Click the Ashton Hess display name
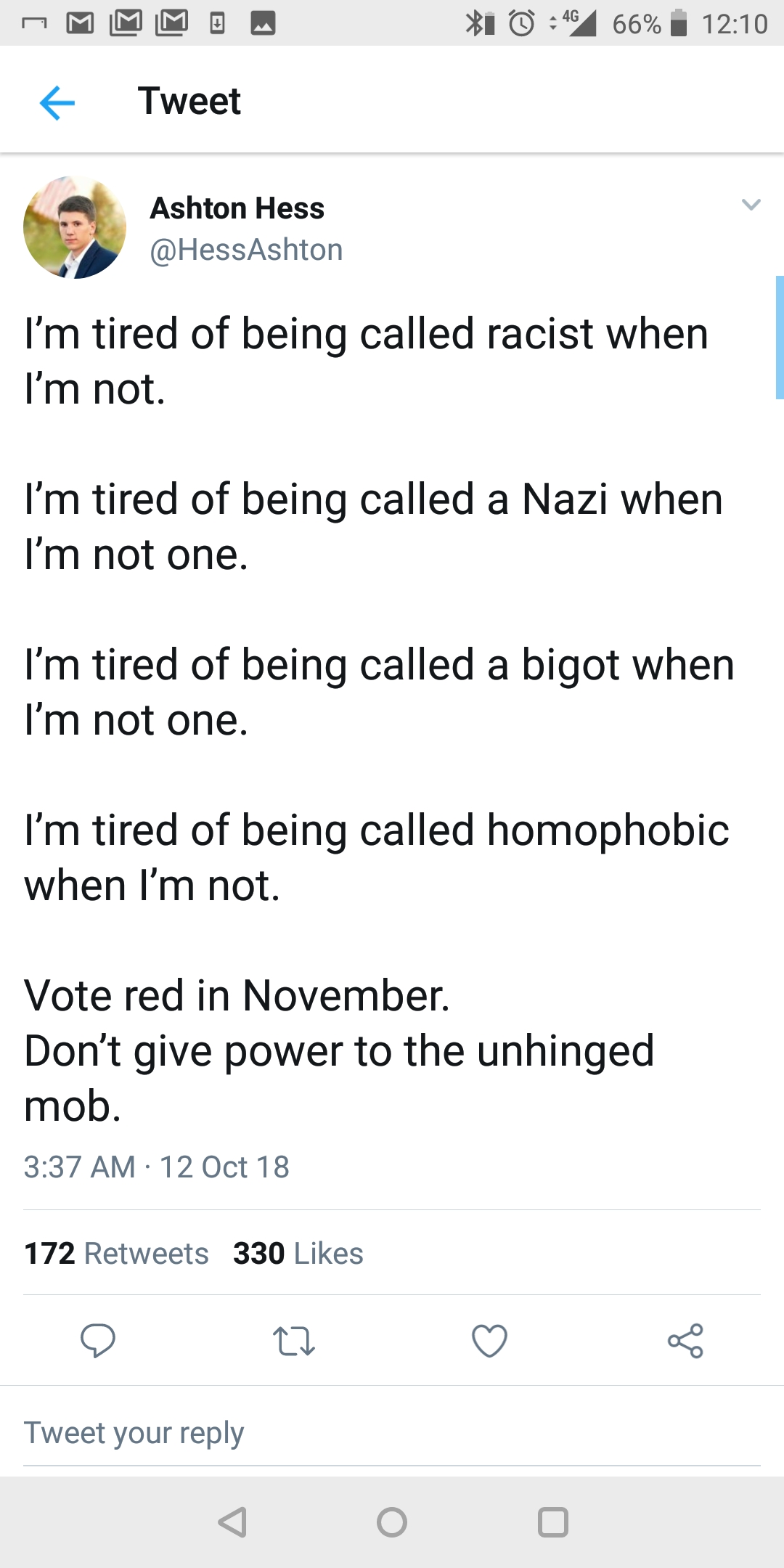The image size is (784, 1568). coord(237,208)
